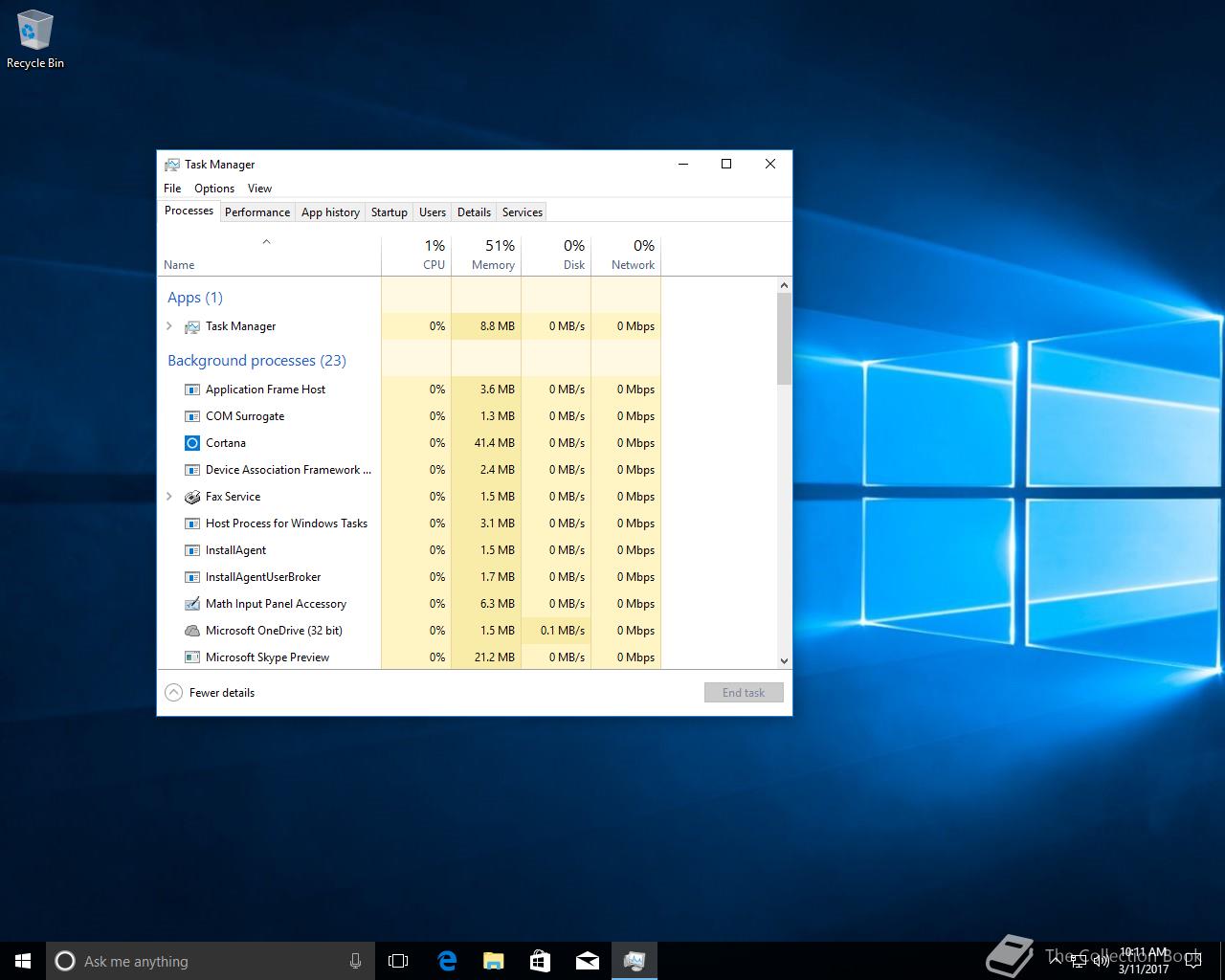Click the Background processes (23) heading
Screen dimensions: 1225x980
tap(256, 361)
